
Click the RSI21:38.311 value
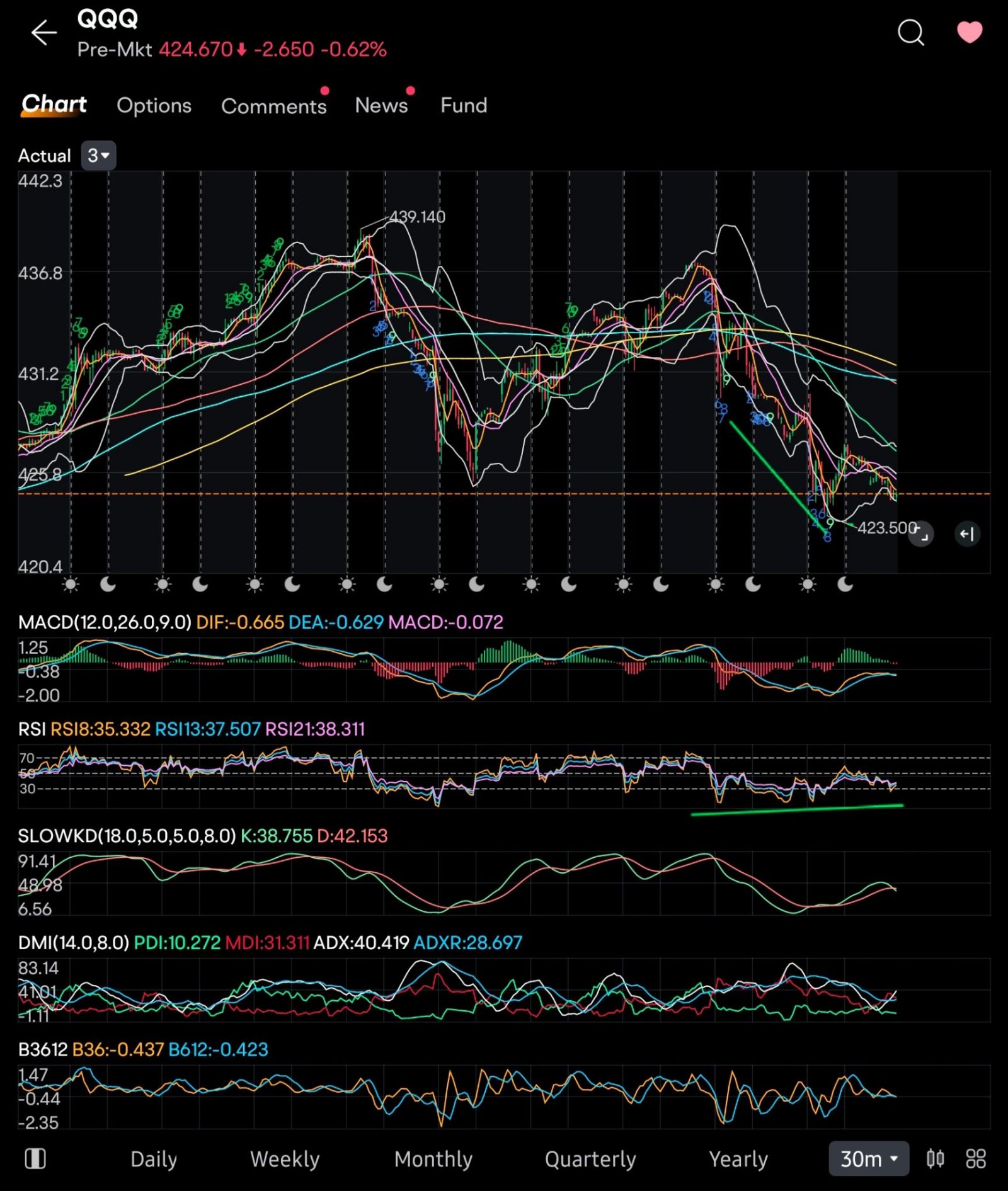tap(315, 729)
